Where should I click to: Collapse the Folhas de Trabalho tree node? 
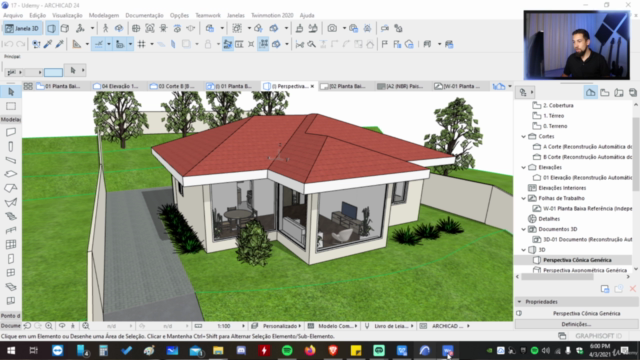[x=523, y=198]
